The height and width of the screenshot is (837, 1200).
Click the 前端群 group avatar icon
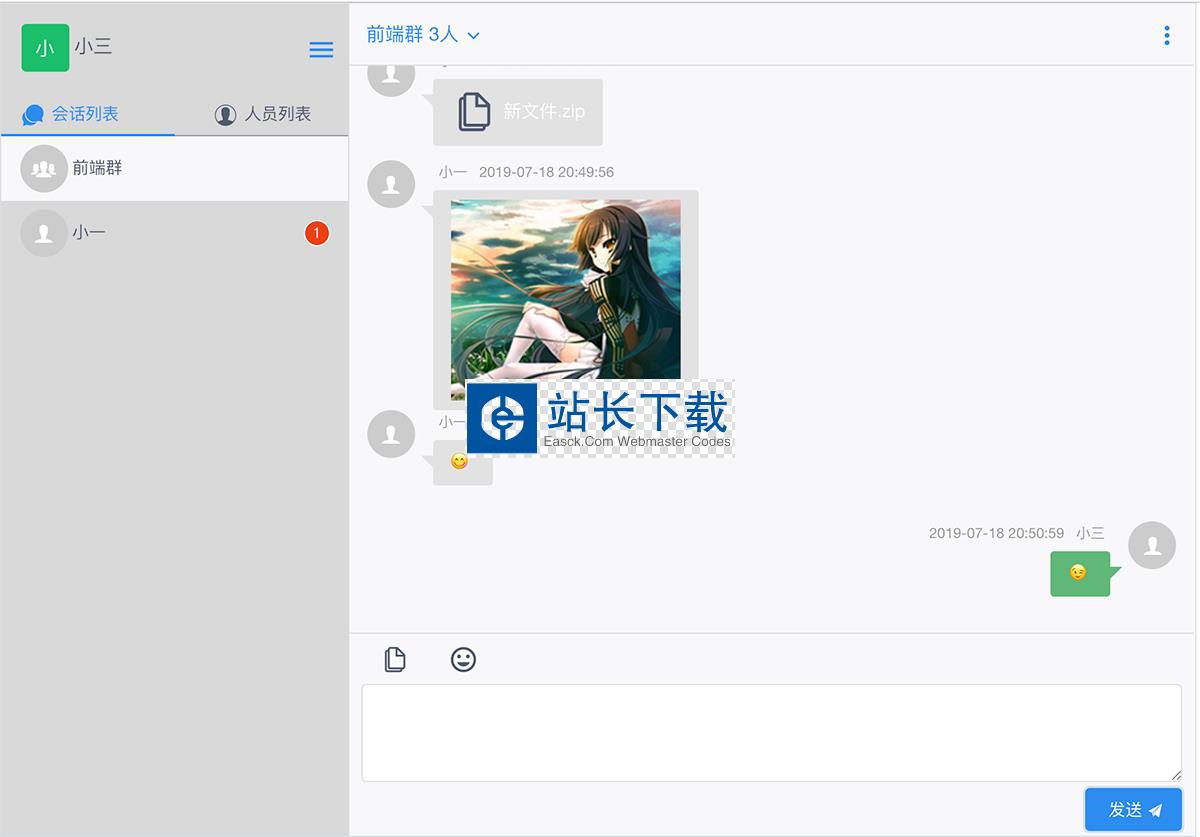pos(44,169)
